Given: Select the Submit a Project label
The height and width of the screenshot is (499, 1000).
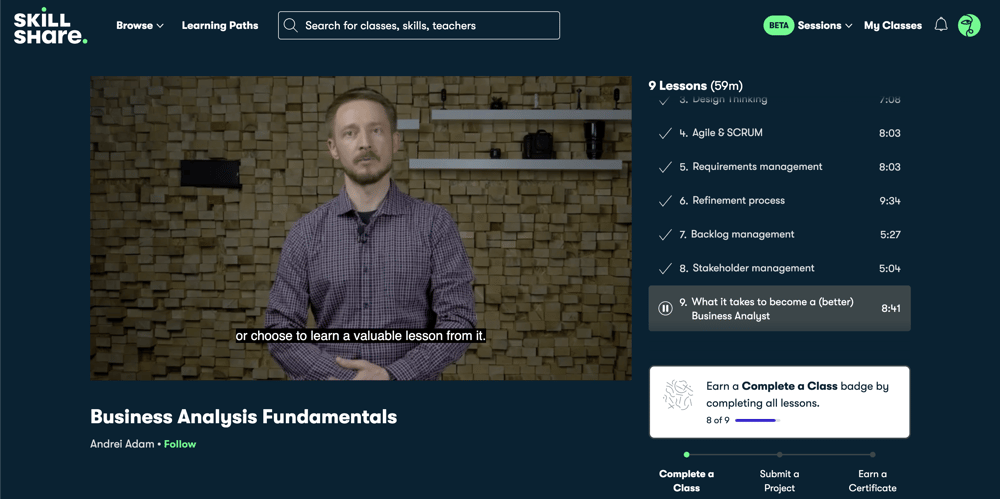Looking at the screenshot, I should 779,481.
